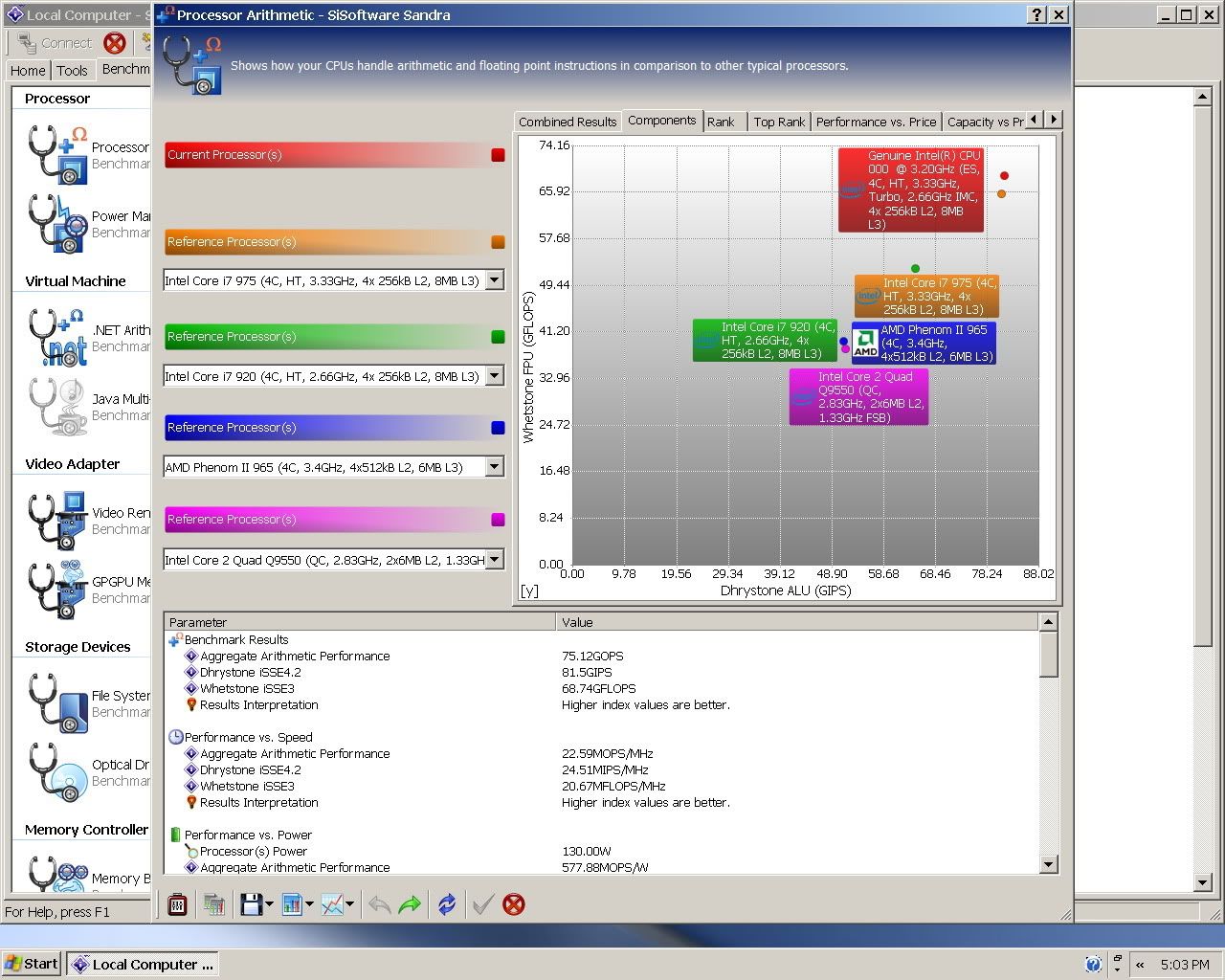
Task: Open the Optical Drives benchmark icon
Action: coord(58,771)
